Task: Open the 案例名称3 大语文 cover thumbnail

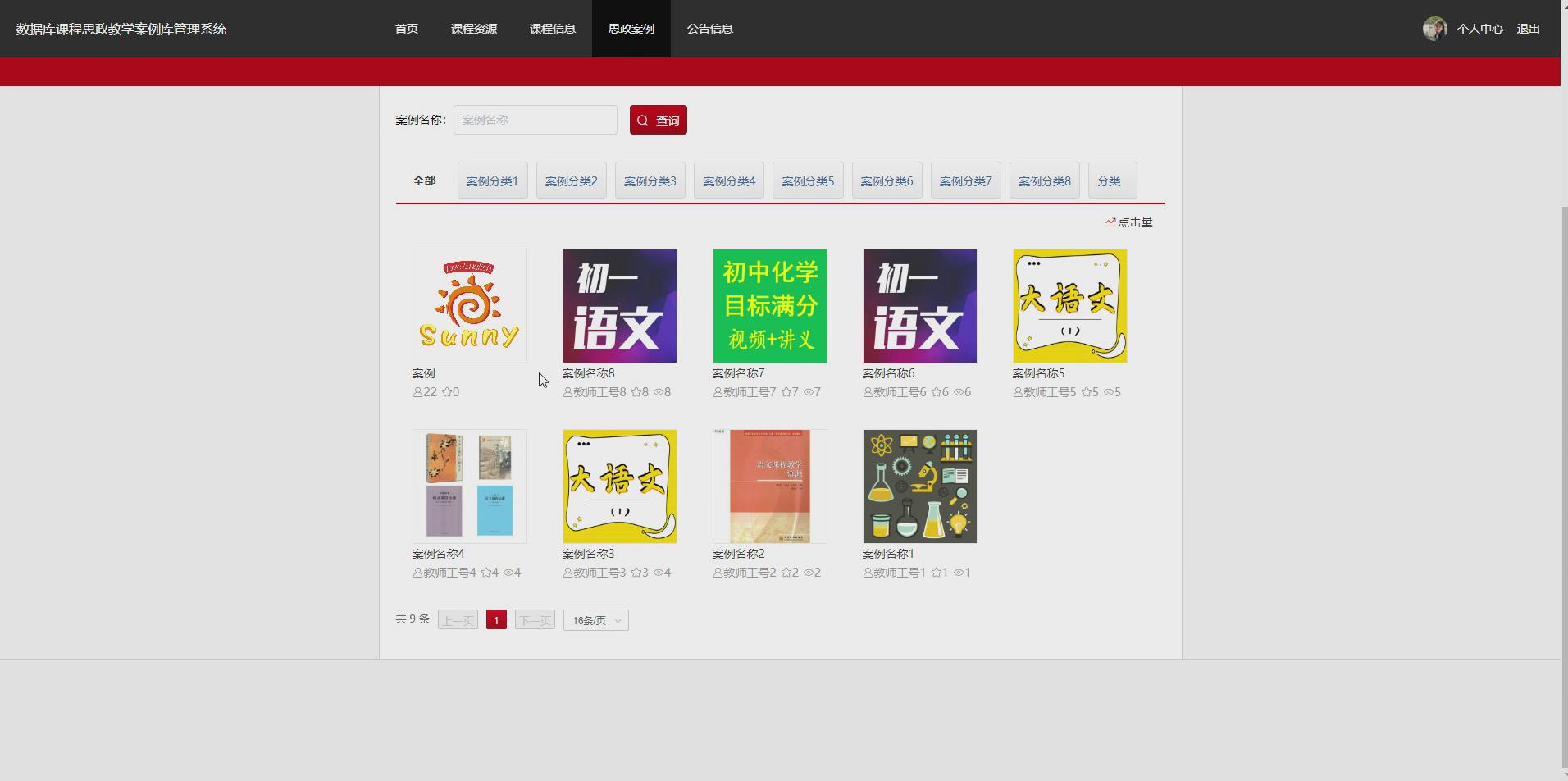Action: pyautogui.click(x=619, y=486)
